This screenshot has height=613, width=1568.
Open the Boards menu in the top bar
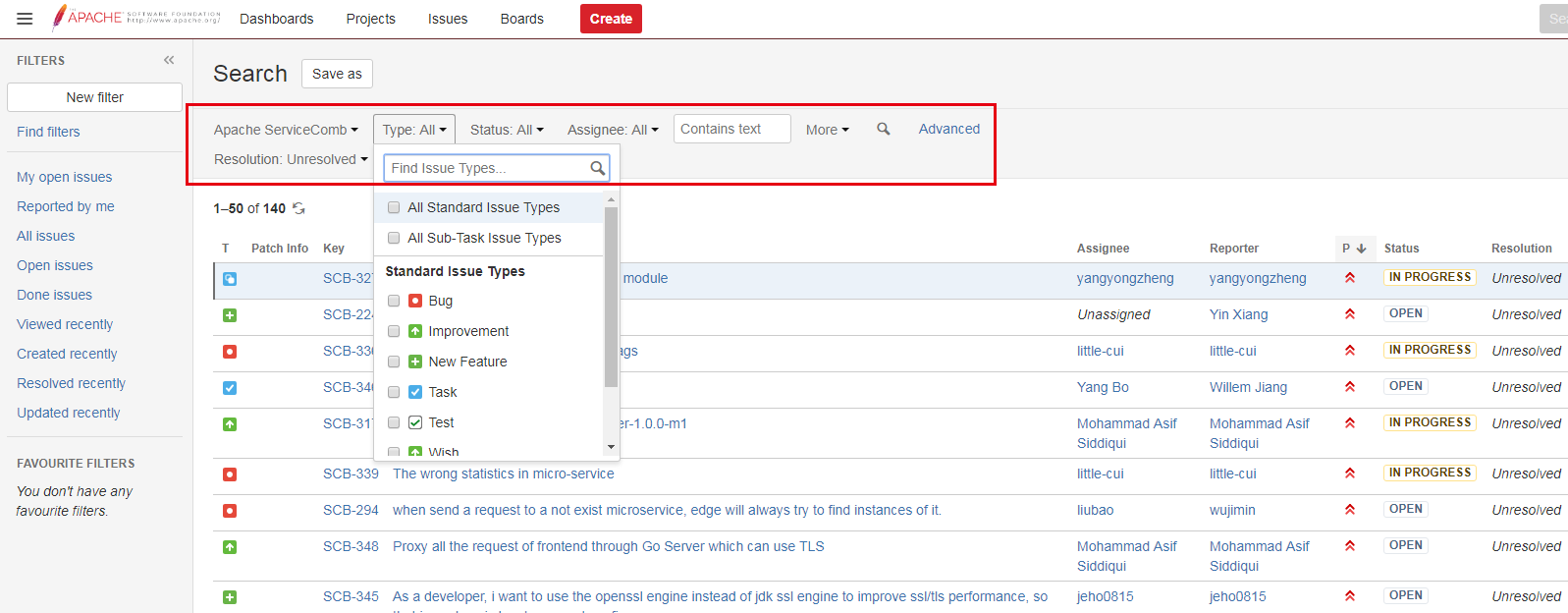point(521,19)
